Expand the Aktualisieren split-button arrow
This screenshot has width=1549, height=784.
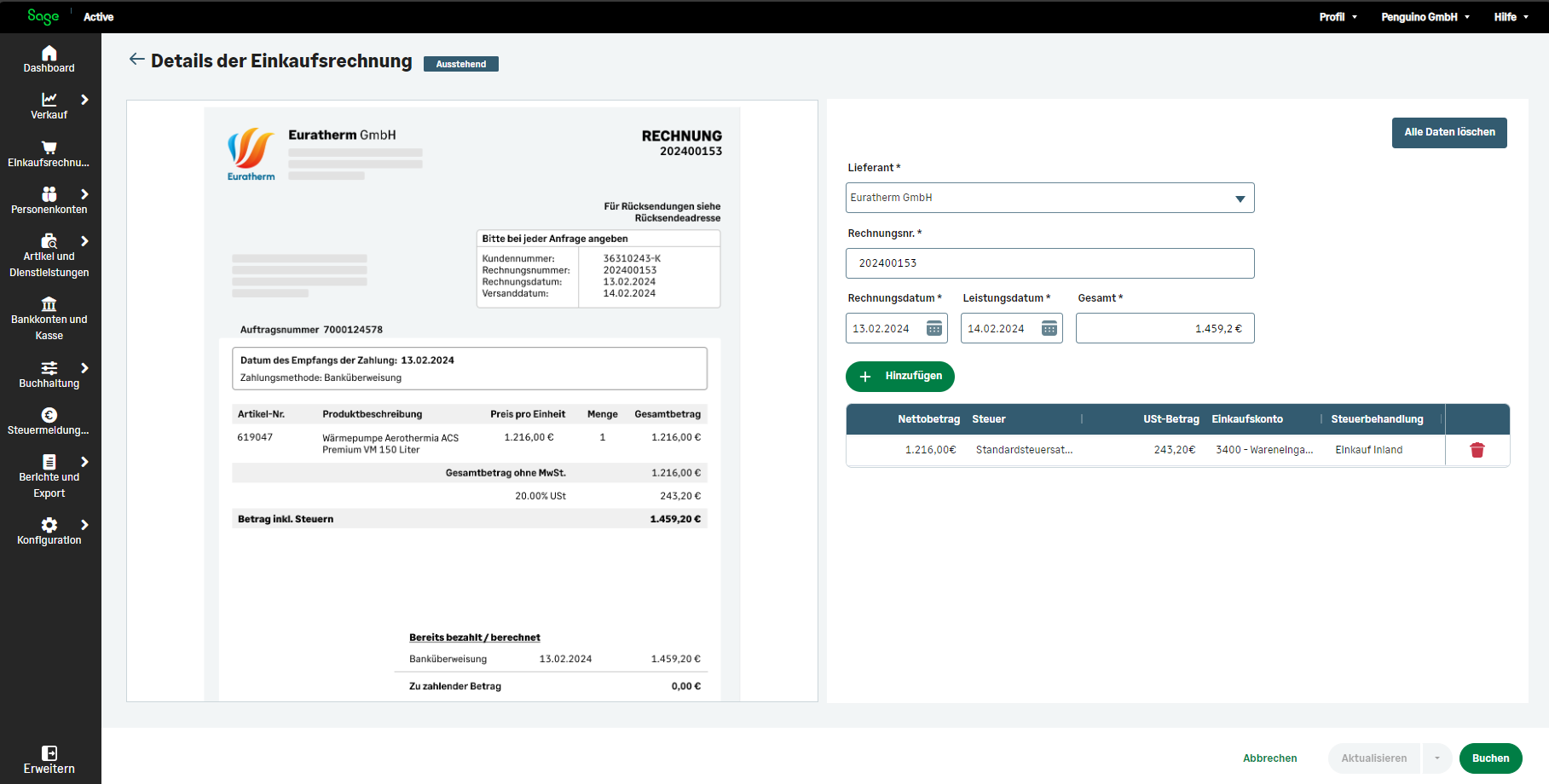(1436, 758)
